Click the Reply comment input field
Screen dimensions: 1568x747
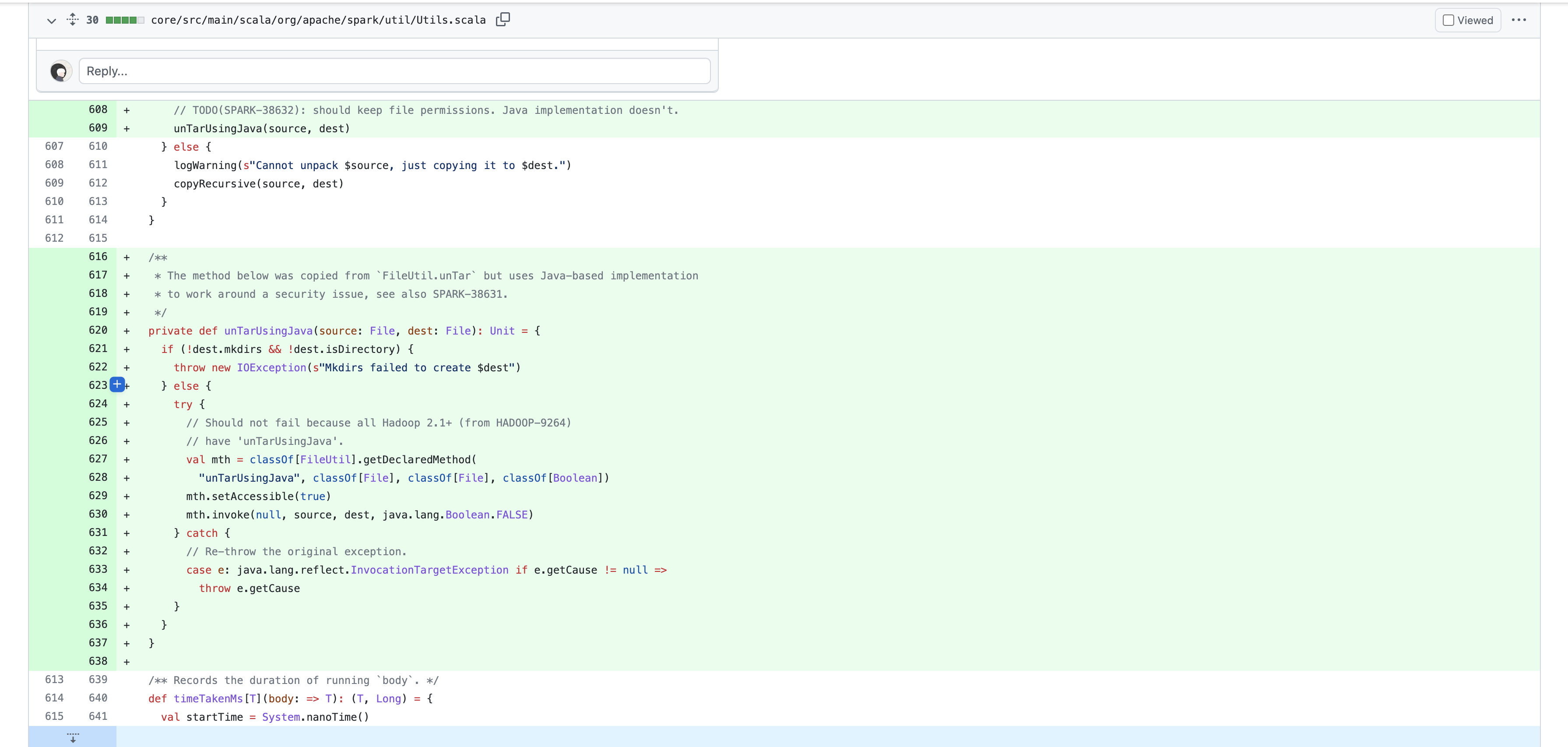[394, 71]
